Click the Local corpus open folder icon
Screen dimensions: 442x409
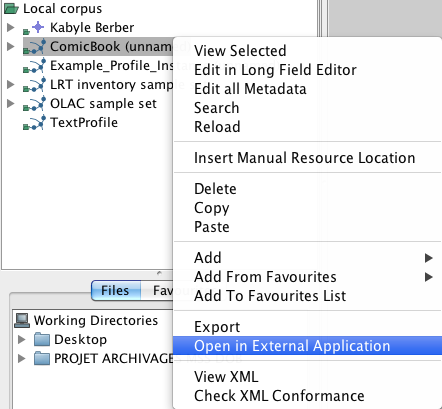(x=11, y=9)
